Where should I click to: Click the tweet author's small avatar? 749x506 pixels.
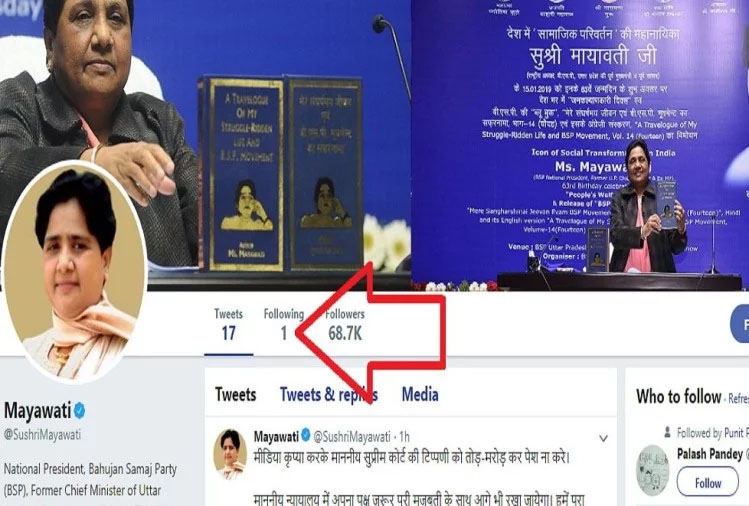230,454
